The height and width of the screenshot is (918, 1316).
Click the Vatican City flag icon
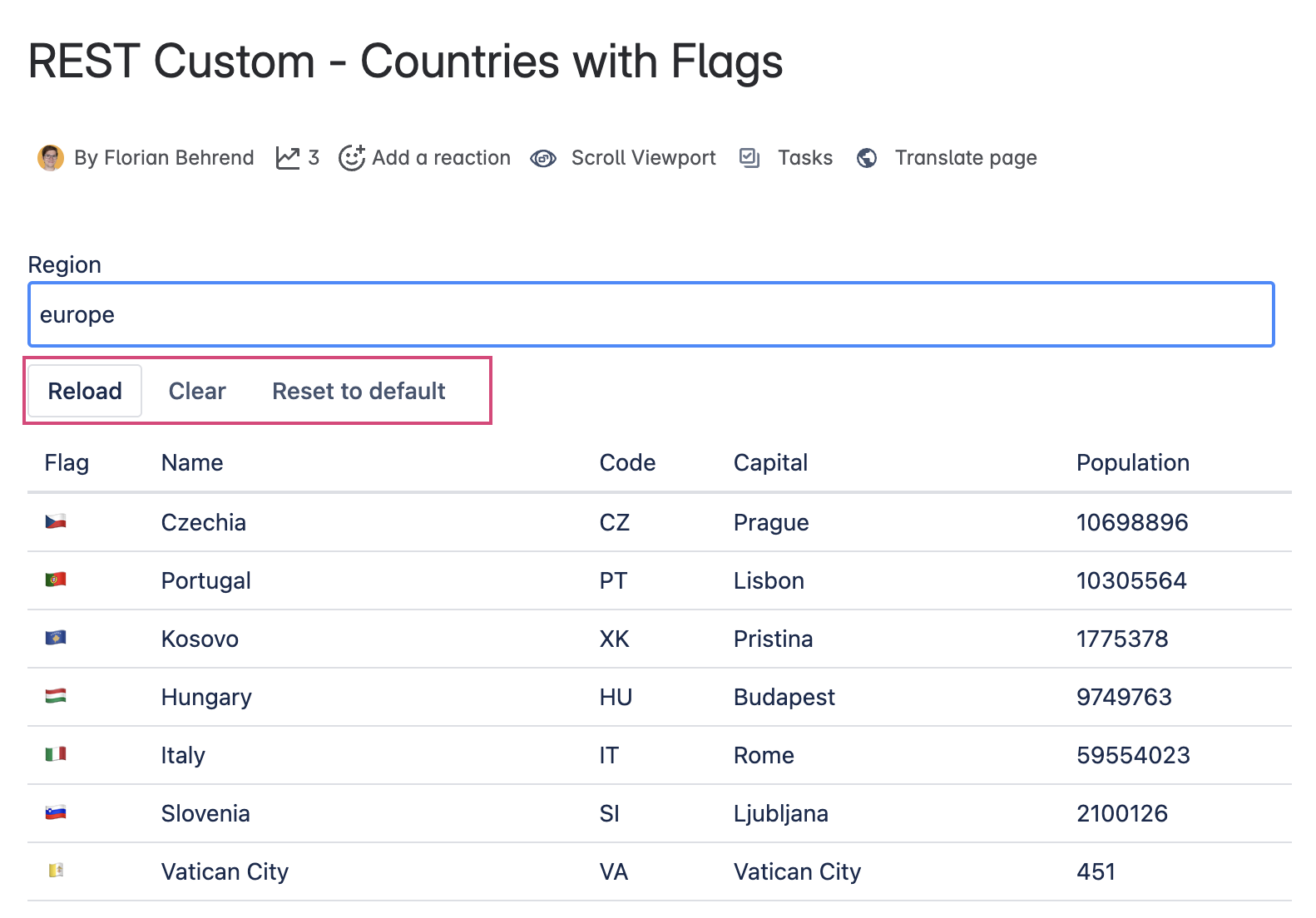(x=56, y=871)
